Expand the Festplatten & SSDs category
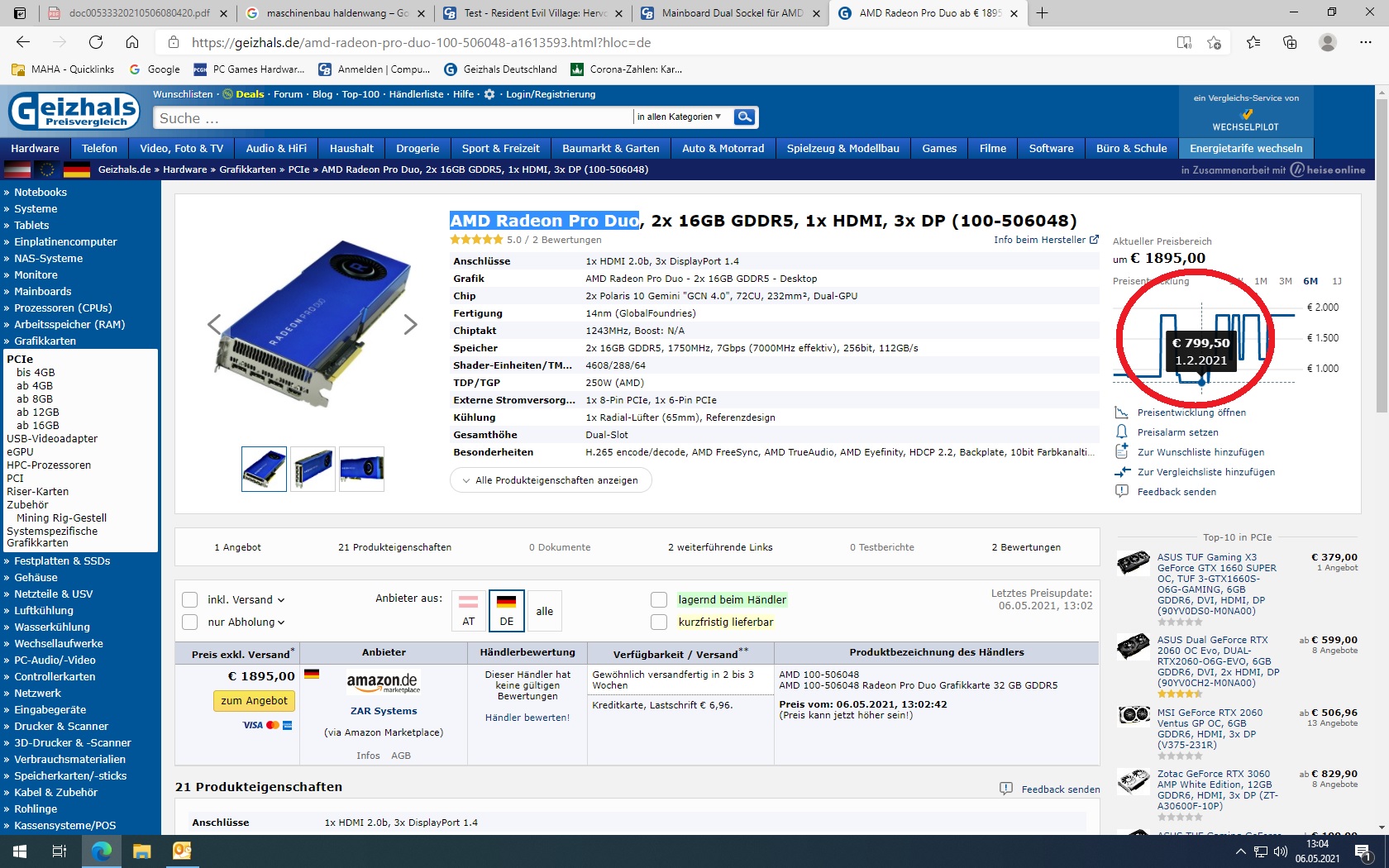 pos(61,560)
